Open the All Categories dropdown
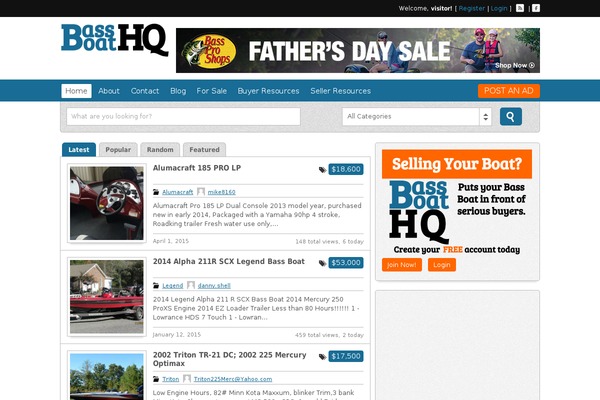 click(x=417, y=116)
